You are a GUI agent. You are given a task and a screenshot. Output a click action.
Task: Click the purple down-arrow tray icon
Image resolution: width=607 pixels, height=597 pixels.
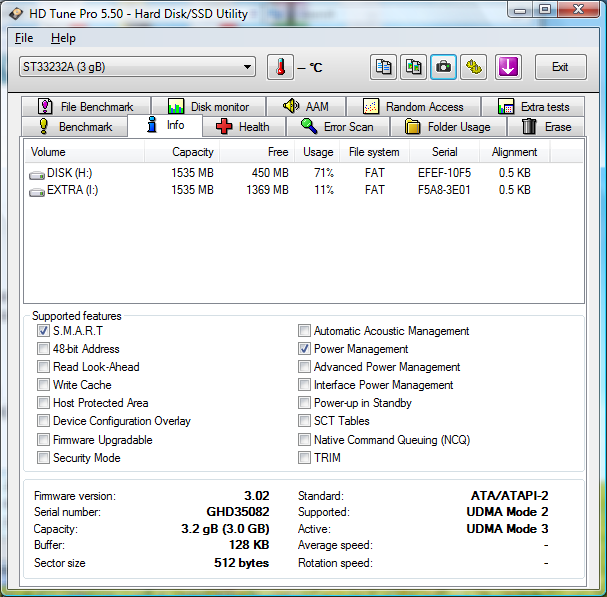point(508,67)
